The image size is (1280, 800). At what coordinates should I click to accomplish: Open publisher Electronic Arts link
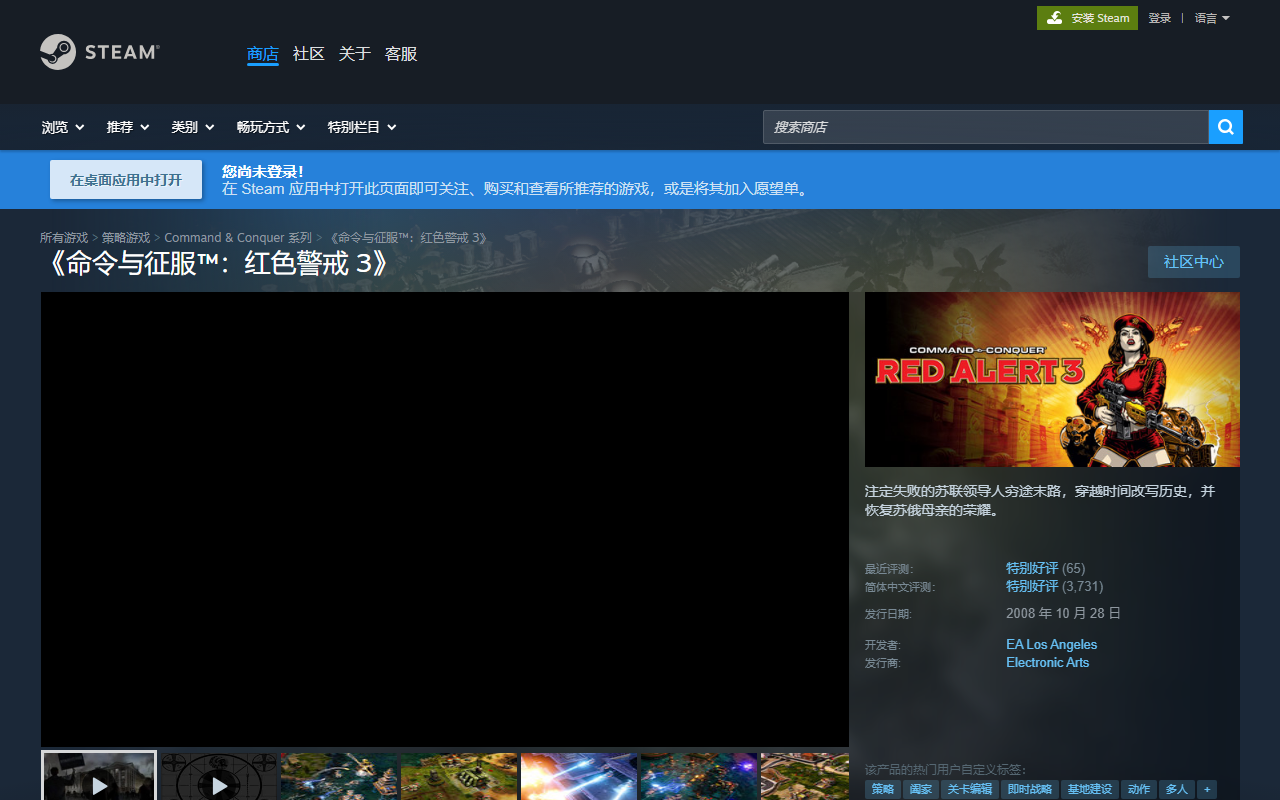pyautogui.click(x=1047, y=662)
